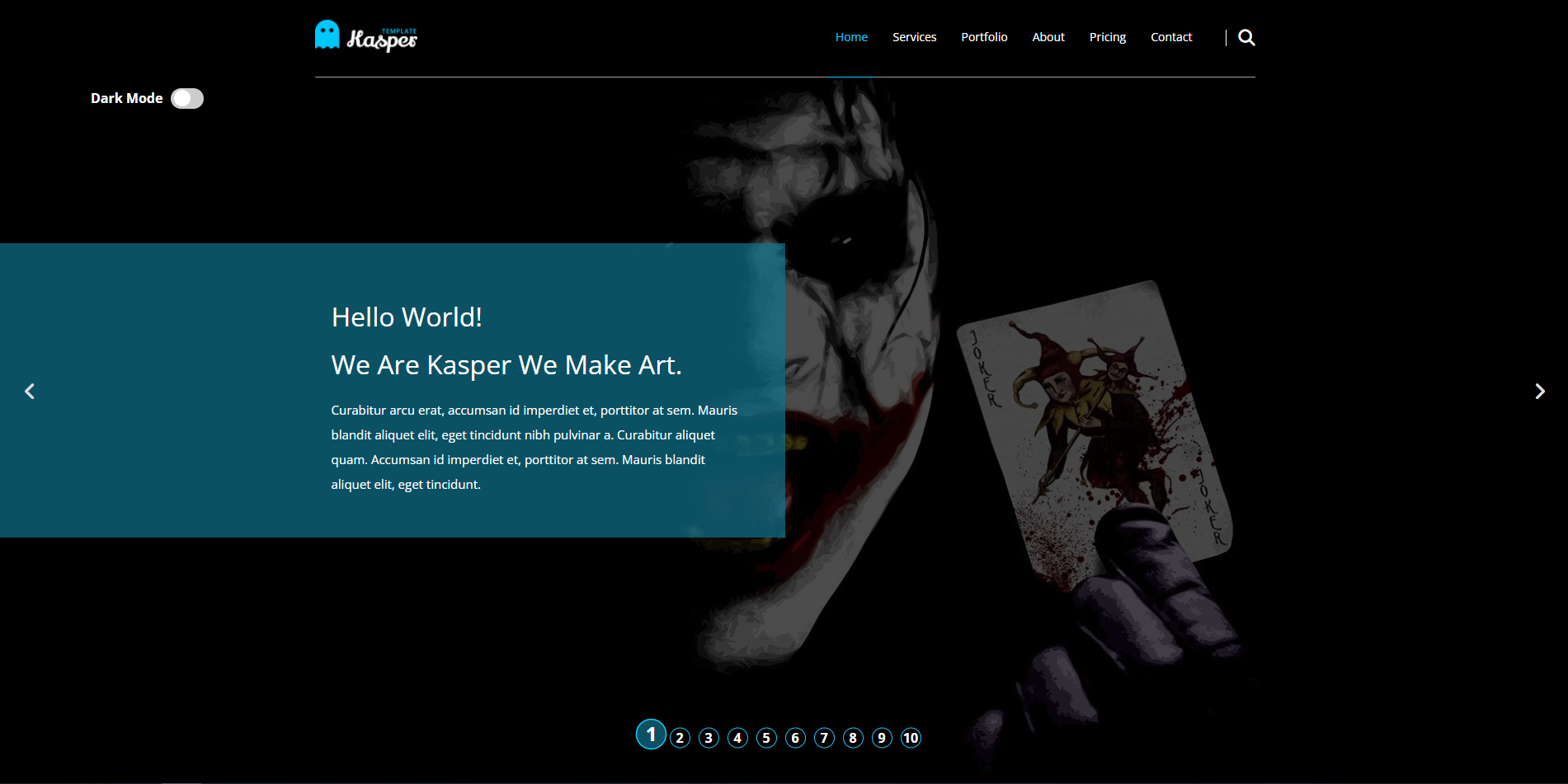Select pagination bullet 7
1568x784 pixels.
pos(824,737)
